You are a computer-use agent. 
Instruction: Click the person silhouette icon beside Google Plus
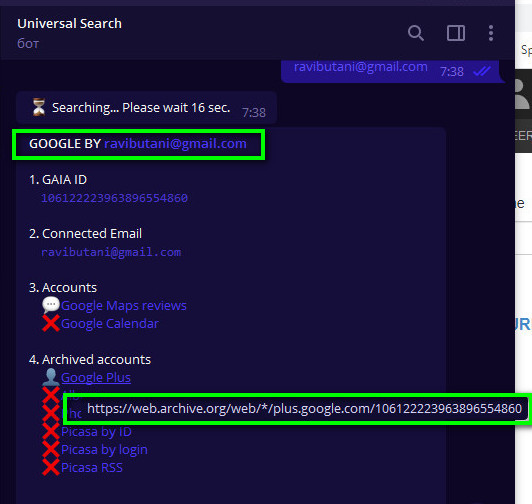click(51, 377)
